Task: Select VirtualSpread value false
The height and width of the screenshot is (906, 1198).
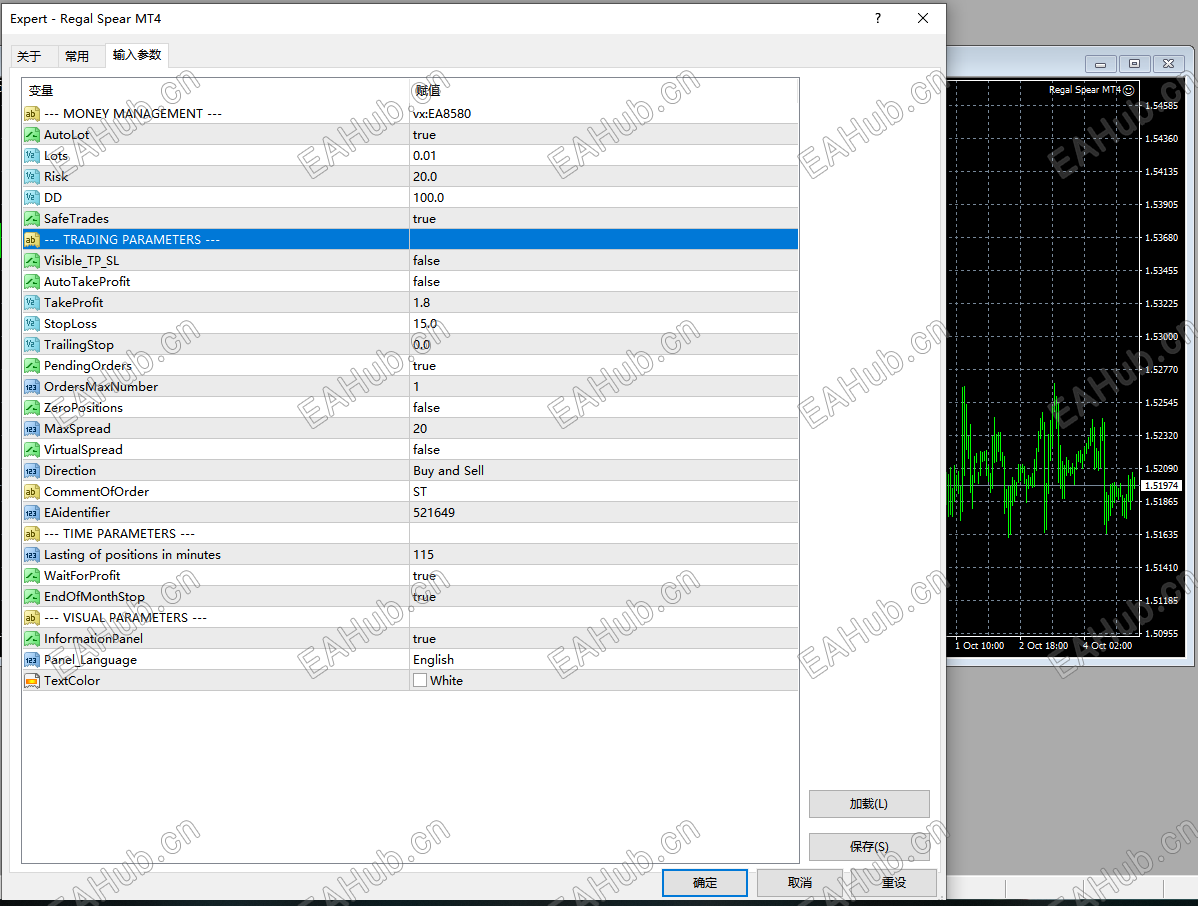Action: (426, 450)
